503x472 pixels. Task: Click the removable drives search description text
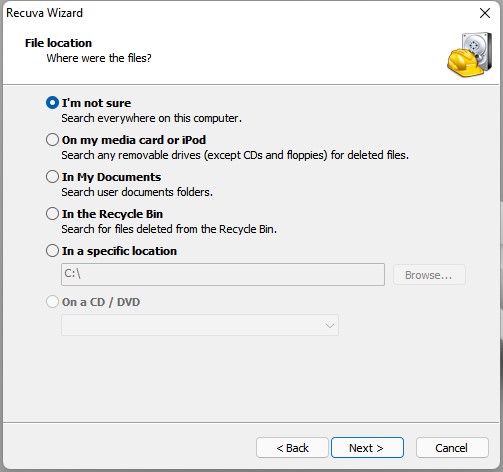(235, 155)
